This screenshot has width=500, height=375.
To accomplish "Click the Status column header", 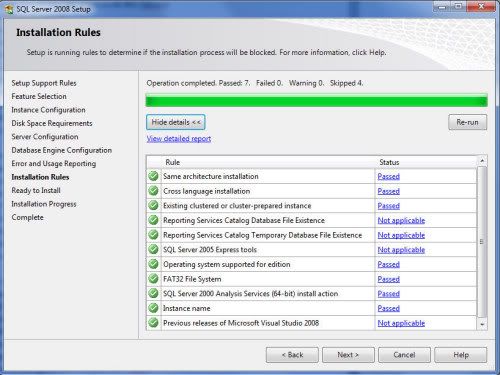I will tap(426, 162).
